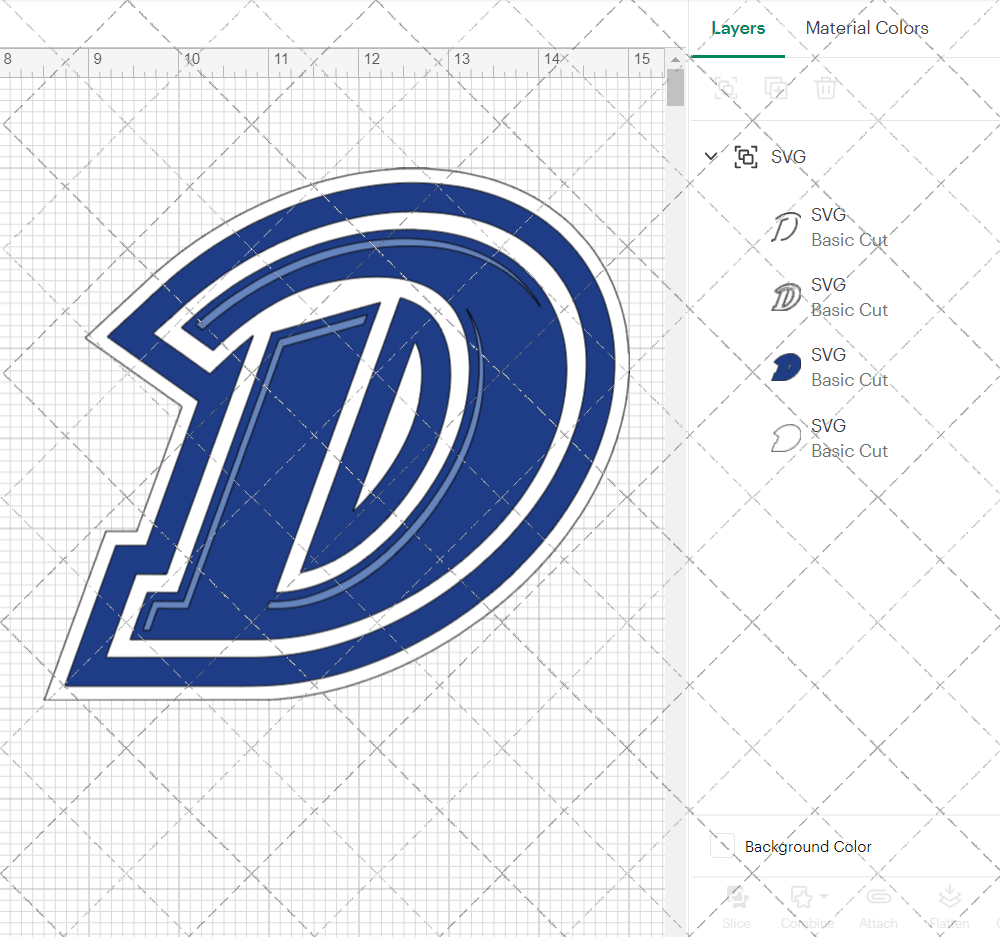Image resolution: width=1000 pixels, height=937 pixels.
Task: Select the SVG group icon in Layers
Action: (746, 157)
